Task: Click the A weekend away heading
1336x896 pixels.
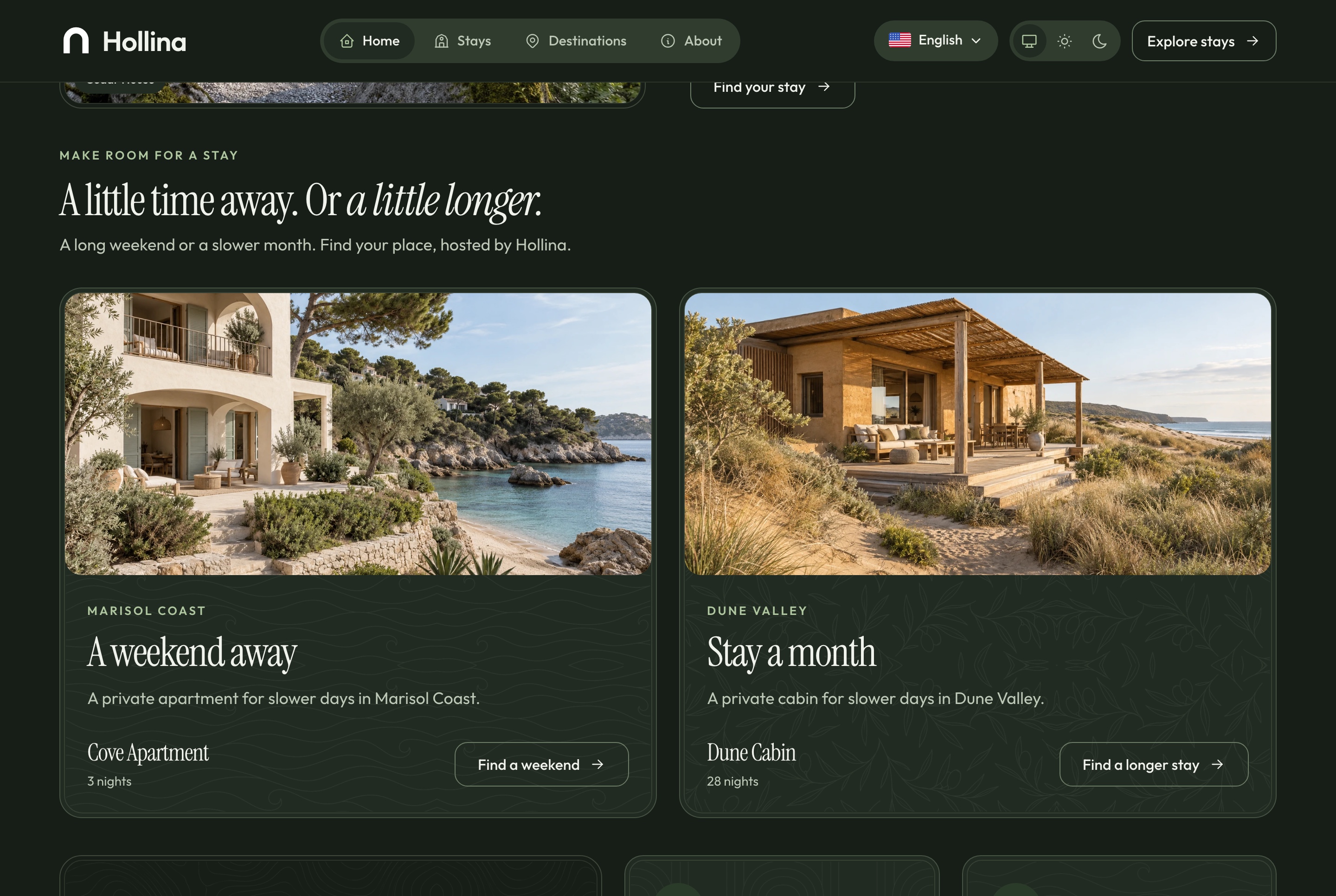Action: point(192,653)
